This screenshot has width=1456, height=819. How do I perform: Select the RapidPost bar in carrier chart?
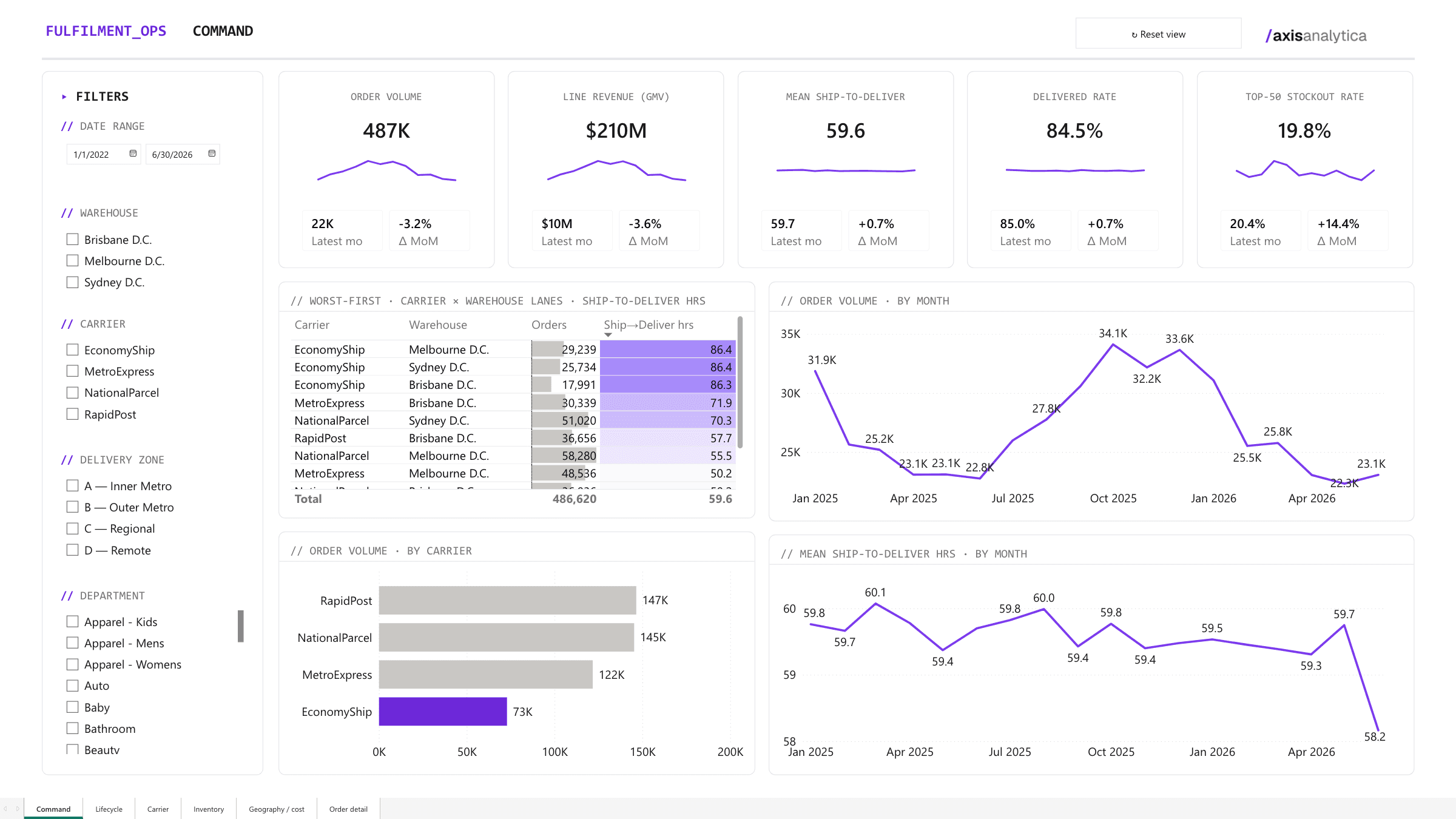point(508,601)
